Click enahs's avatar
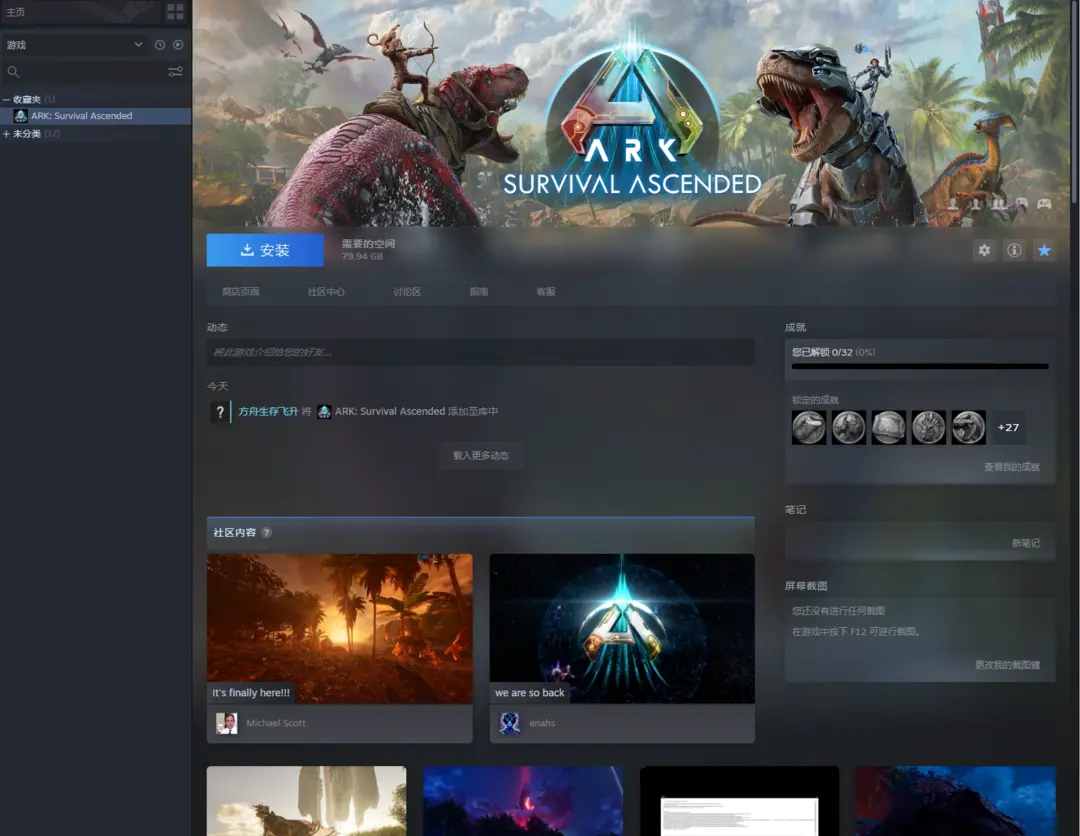 [x=510, y=723]
